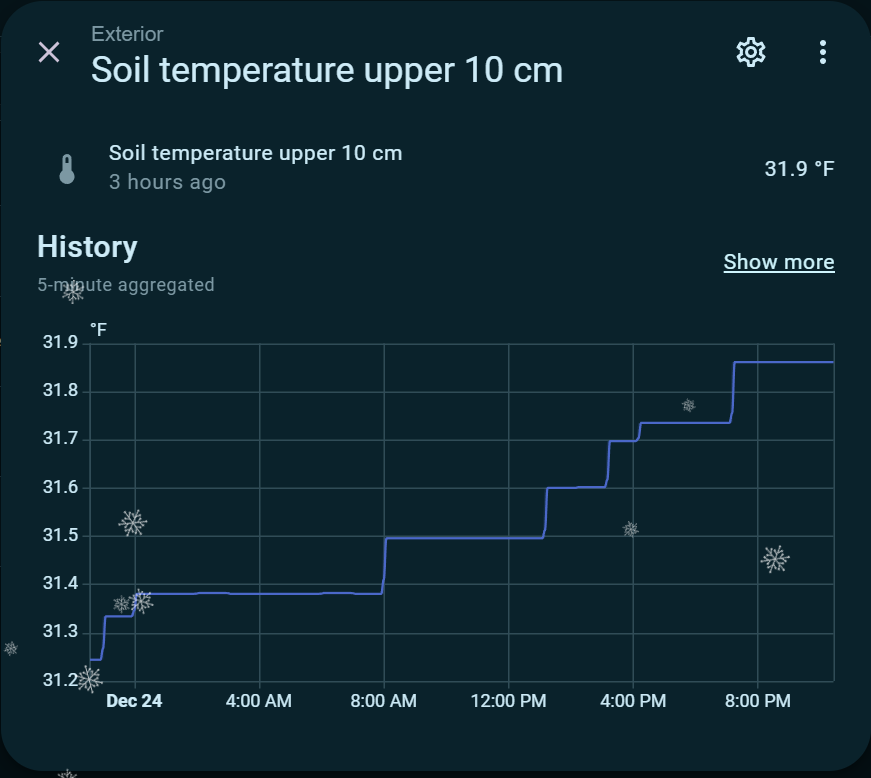Open the Show more history link
This screenshot has height=778, width=871.
tap(778, 262)
